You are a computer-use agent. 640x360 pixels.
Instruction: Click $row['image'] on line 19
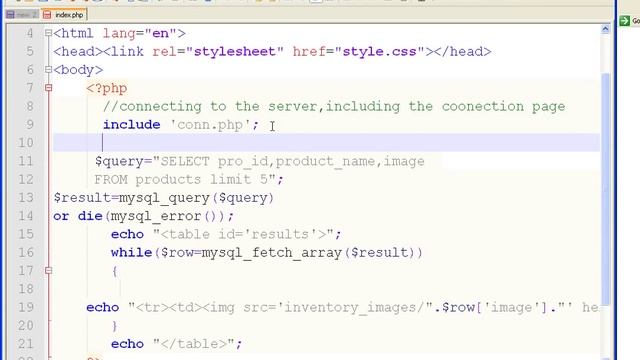coord(495,308)
